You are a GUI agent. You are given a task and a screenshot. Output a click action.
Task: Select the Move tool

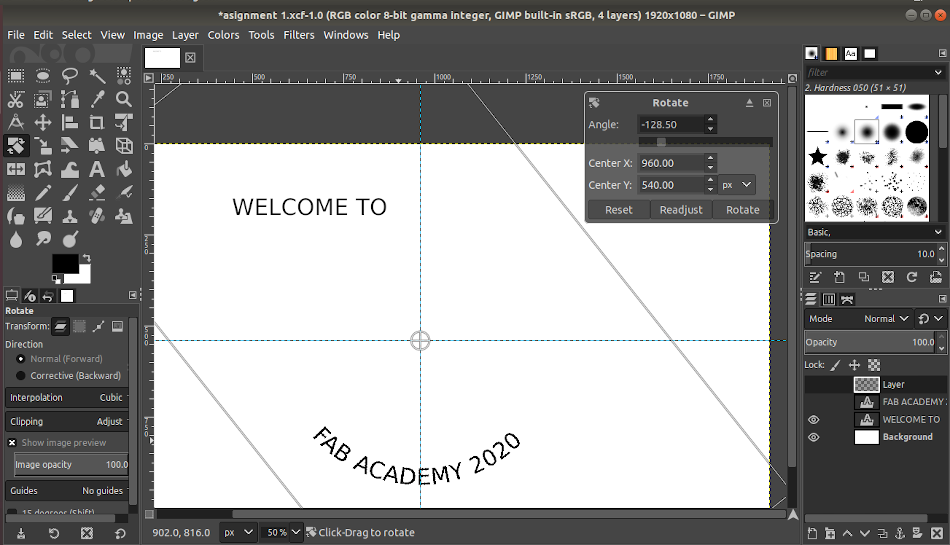click(x=42, y=123)
